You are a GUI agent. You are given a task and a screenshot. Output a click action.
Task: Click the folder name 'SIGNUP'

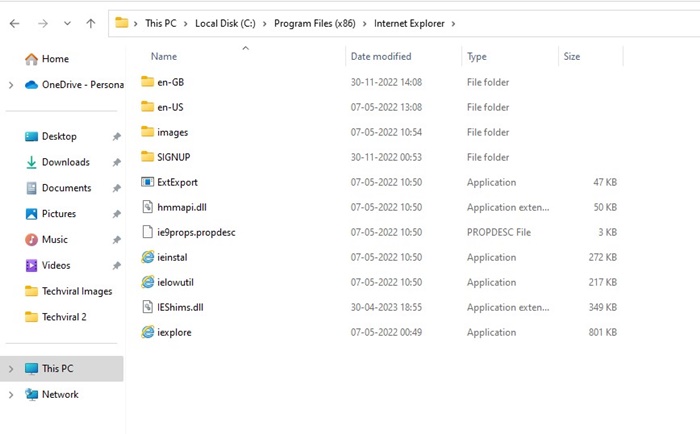(x=174, y=157)
